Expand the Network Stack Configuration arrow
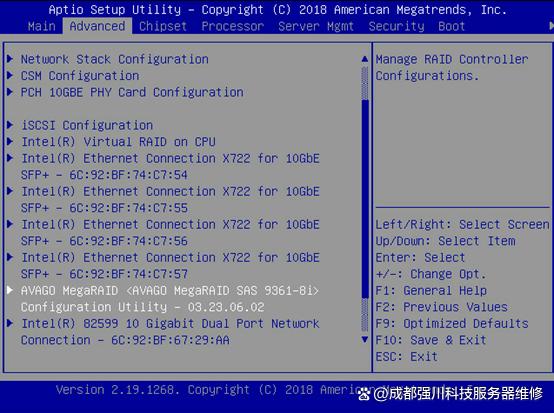 coord(10,59)
